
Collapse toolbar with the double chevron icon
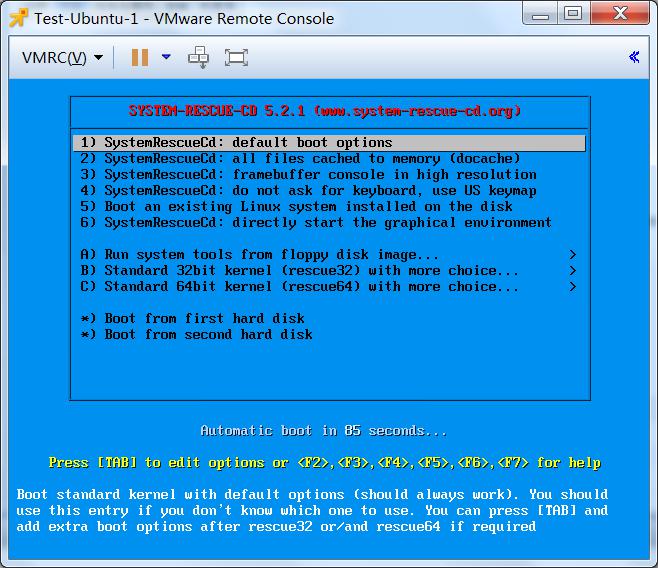[x=634, y=57]
